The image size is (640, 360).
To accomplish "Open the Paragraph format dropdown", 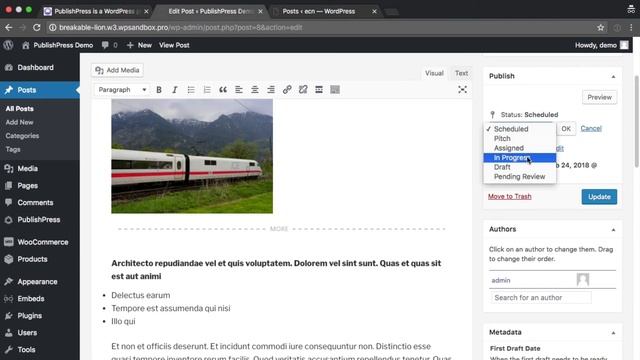I will pyautogui.click(x=122, y=90).
